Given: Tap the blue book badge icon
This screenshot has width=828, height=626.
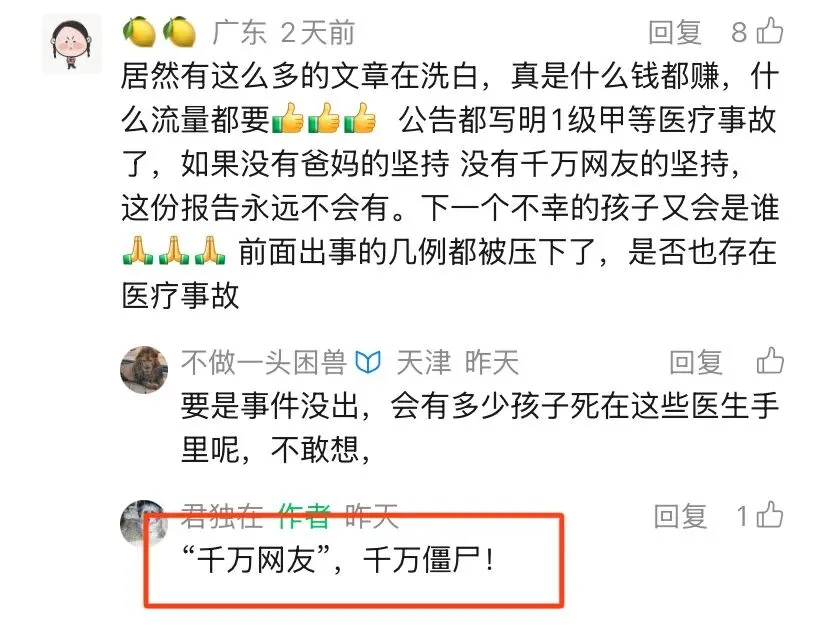Looking at the screenshot, I should (x=368, y=362).
